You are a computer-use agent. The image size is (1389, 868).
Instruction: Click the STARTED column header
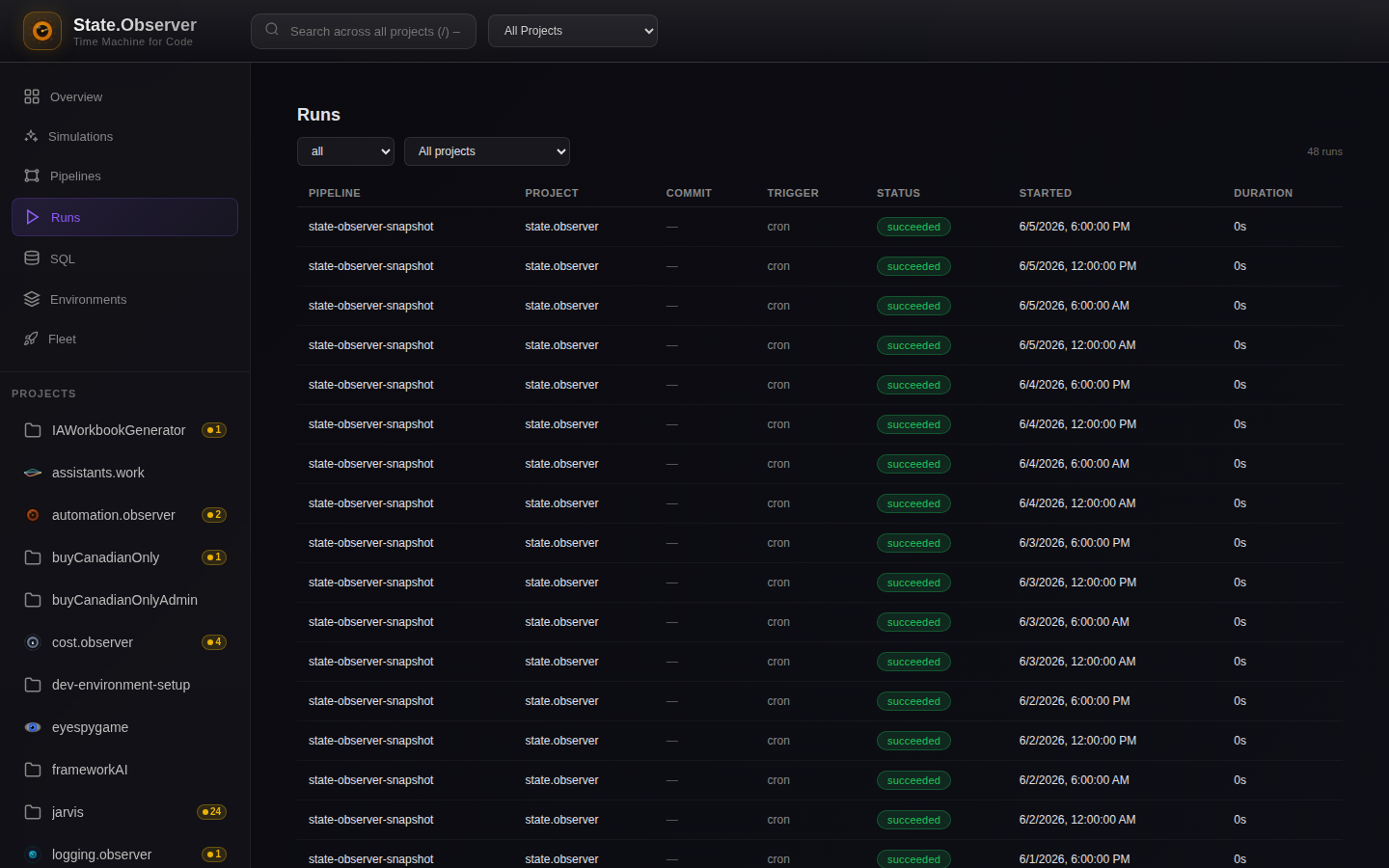coord(1046,193)
